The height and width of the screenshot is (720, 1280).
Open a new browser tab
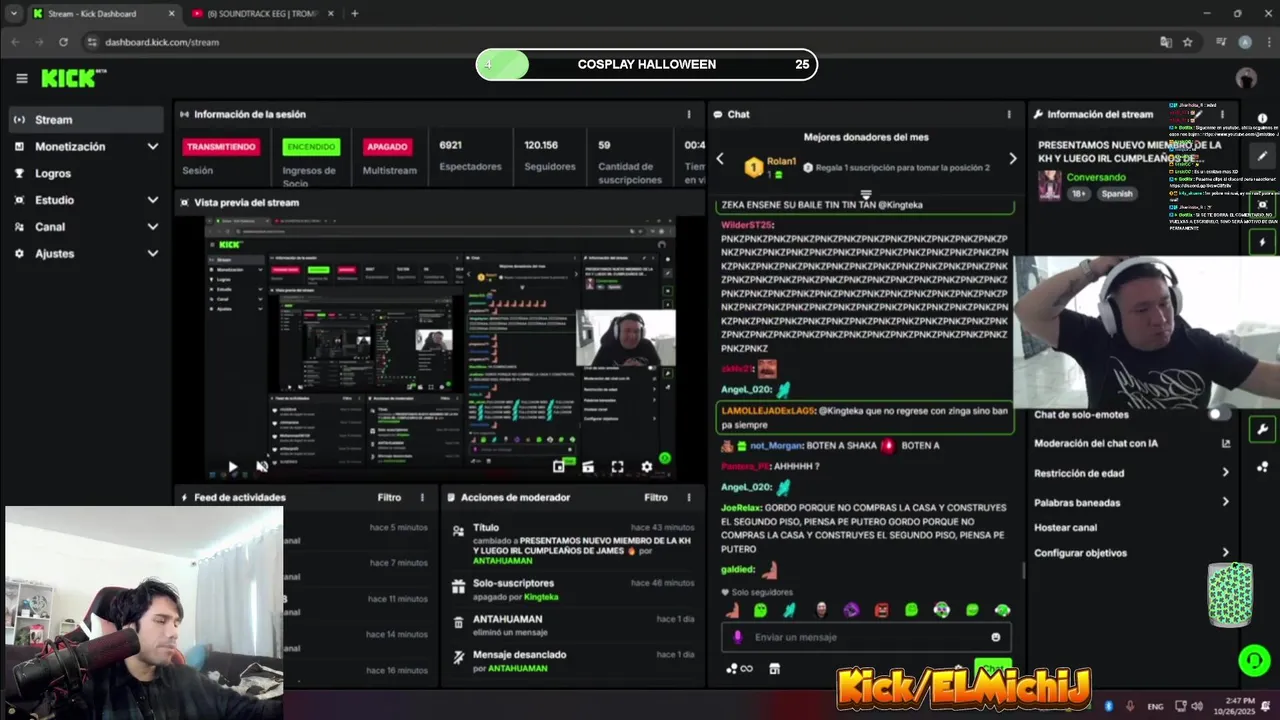tap(354, 13)
